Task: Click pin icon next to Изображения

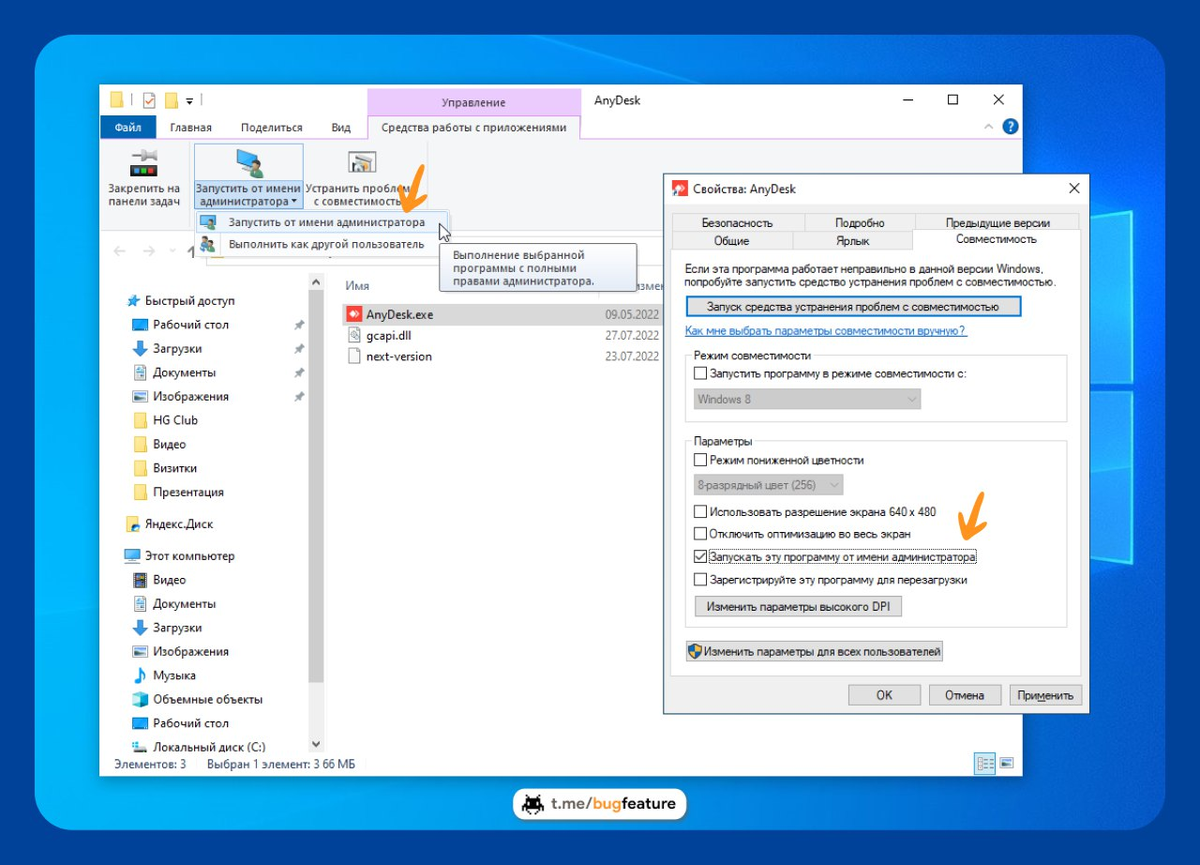Action: click(299, 397)
